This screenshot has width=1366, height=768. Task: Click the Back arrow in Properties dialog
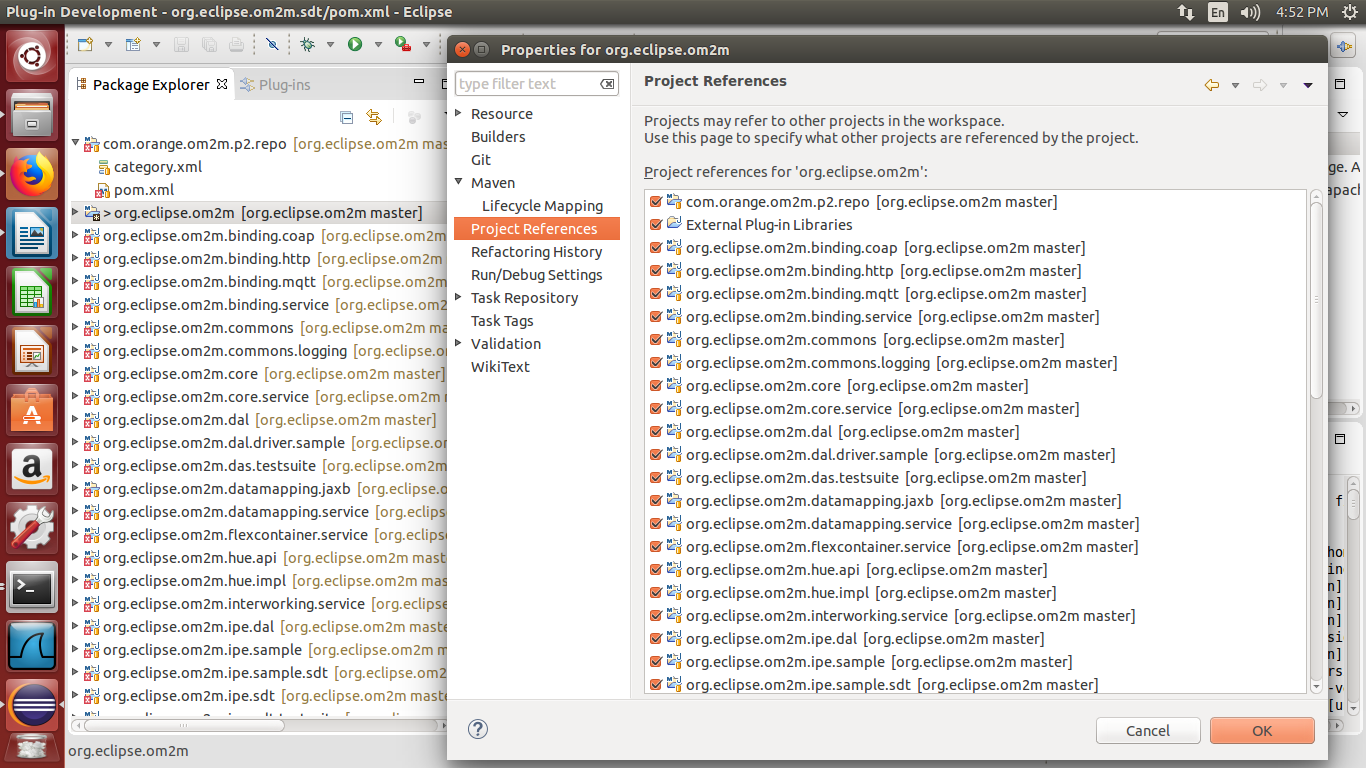click(x=1212, y=85)
